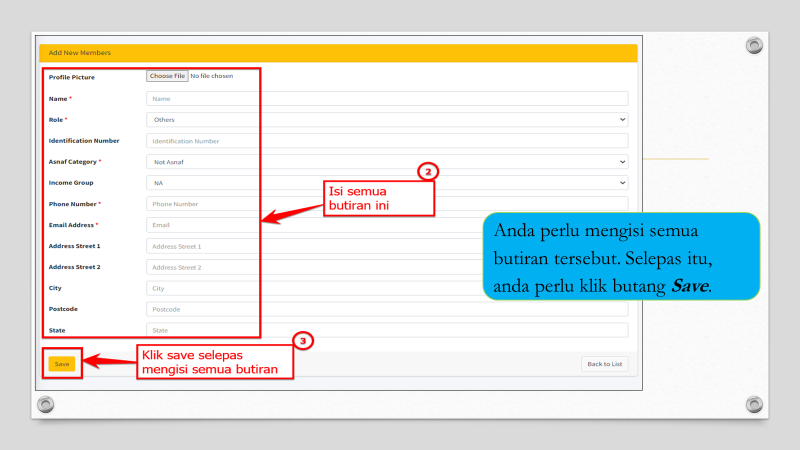Expand the Income Group dropdown showing NA
The height and width of the screenshot is (450, 800).
click(387, 183)
